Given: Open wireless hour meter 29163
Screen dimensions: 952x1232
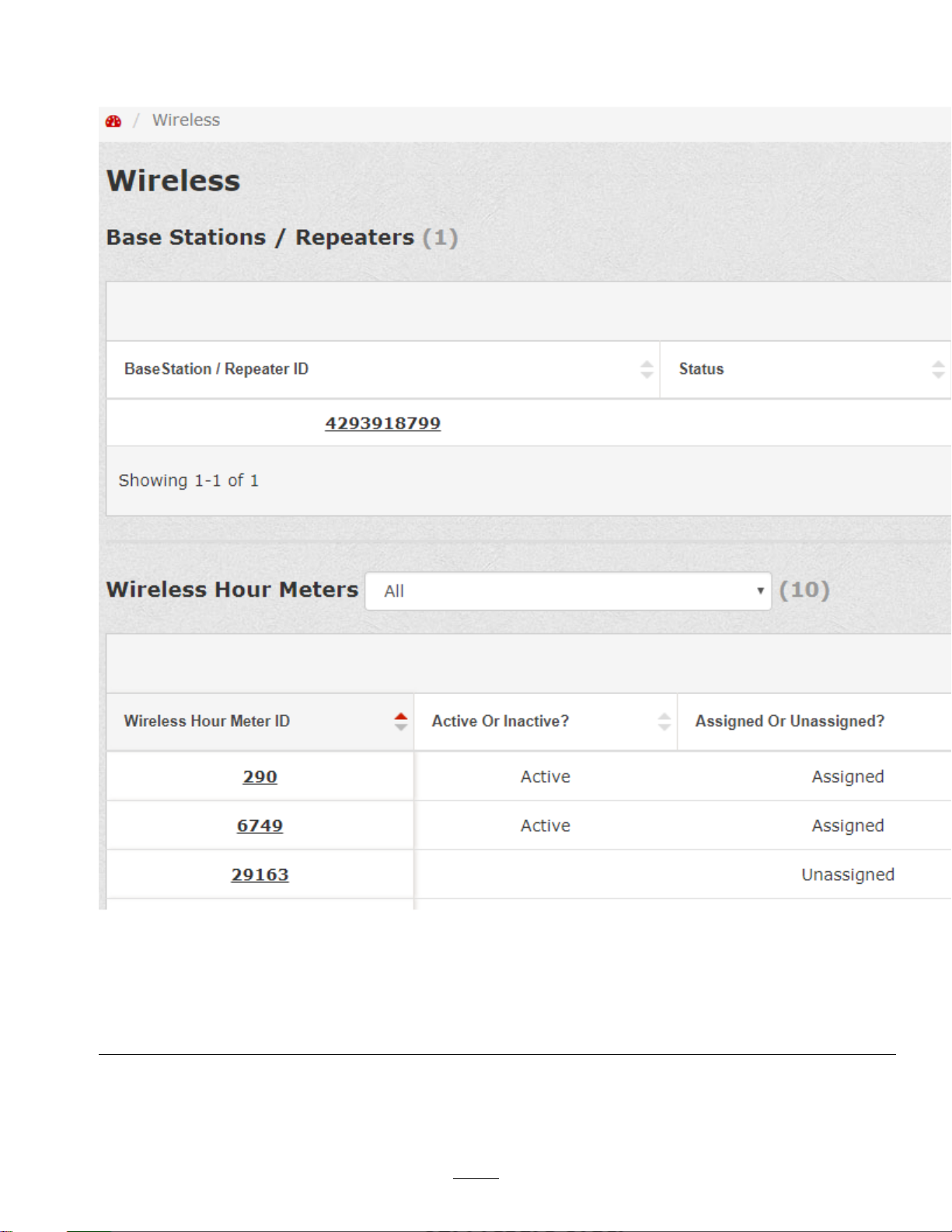Looking at the screenshot, I should pos(260,874).
